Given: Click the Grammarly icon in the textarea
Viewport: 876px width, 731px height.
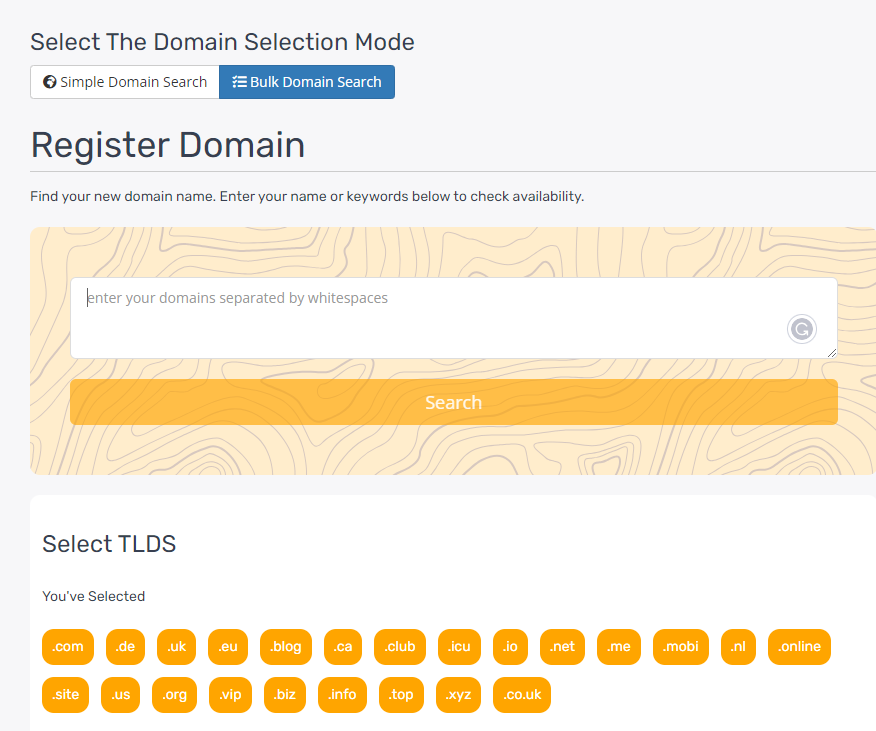Looking at the screenshot, I should coord(801,329).
